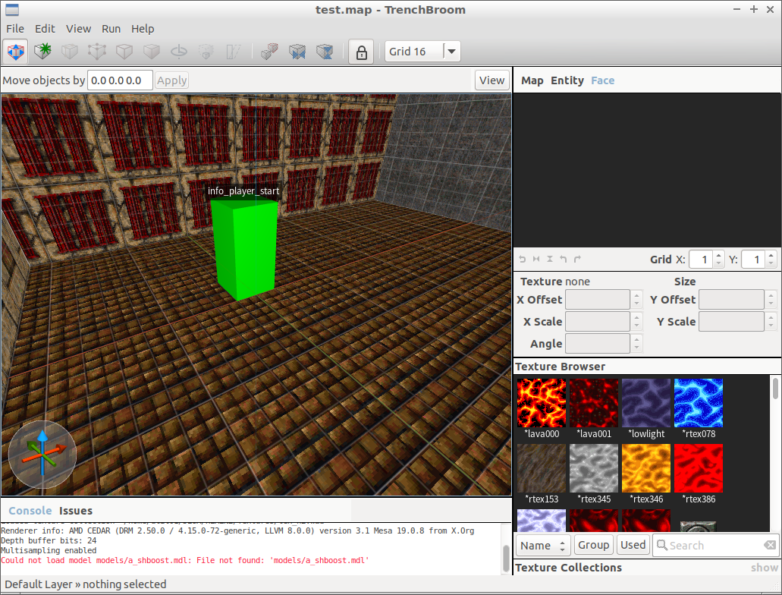Image resolution: width=782 pixels, height=595 pixels.
Task: Switch to the Face inspector tab
Action: click(x=602, y=80)
